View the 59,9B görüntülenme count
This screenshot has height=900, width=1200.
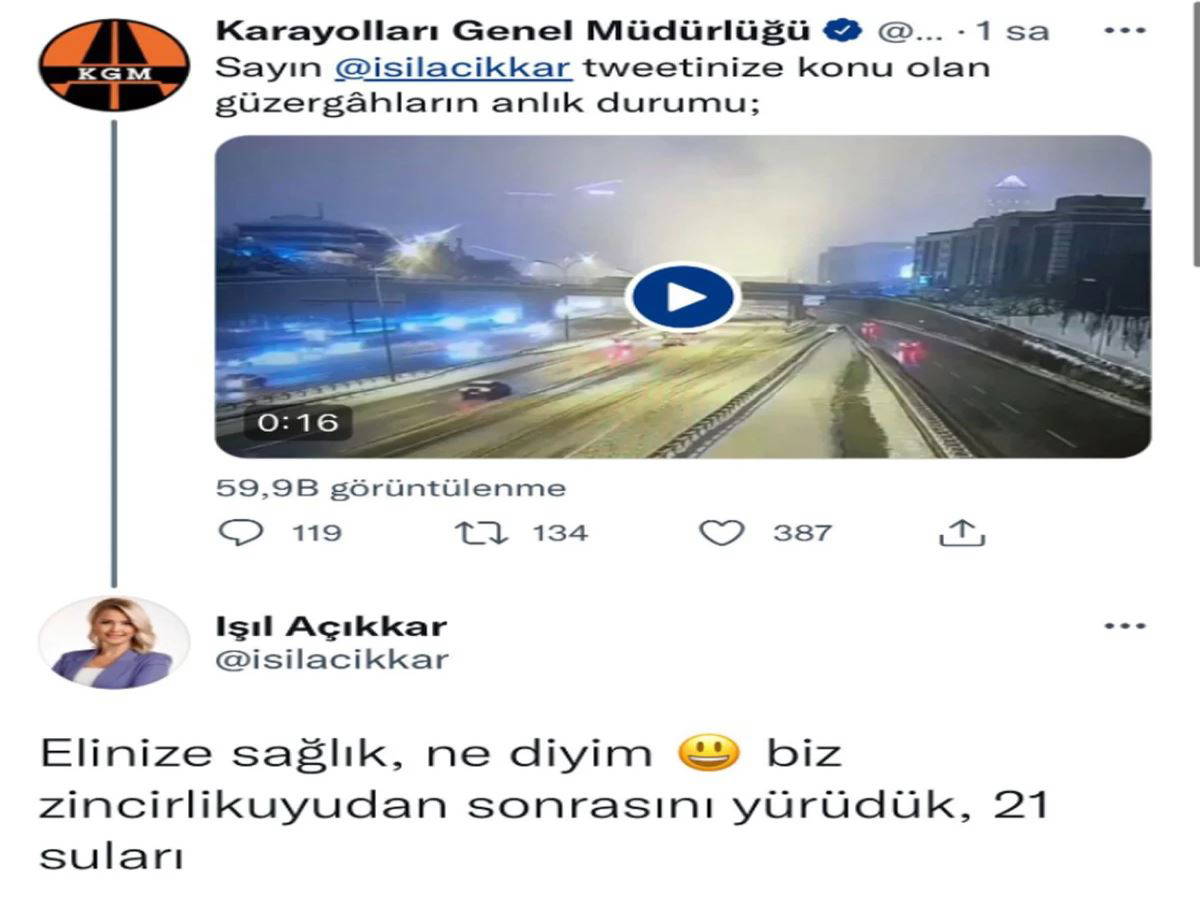click(391, 488)
